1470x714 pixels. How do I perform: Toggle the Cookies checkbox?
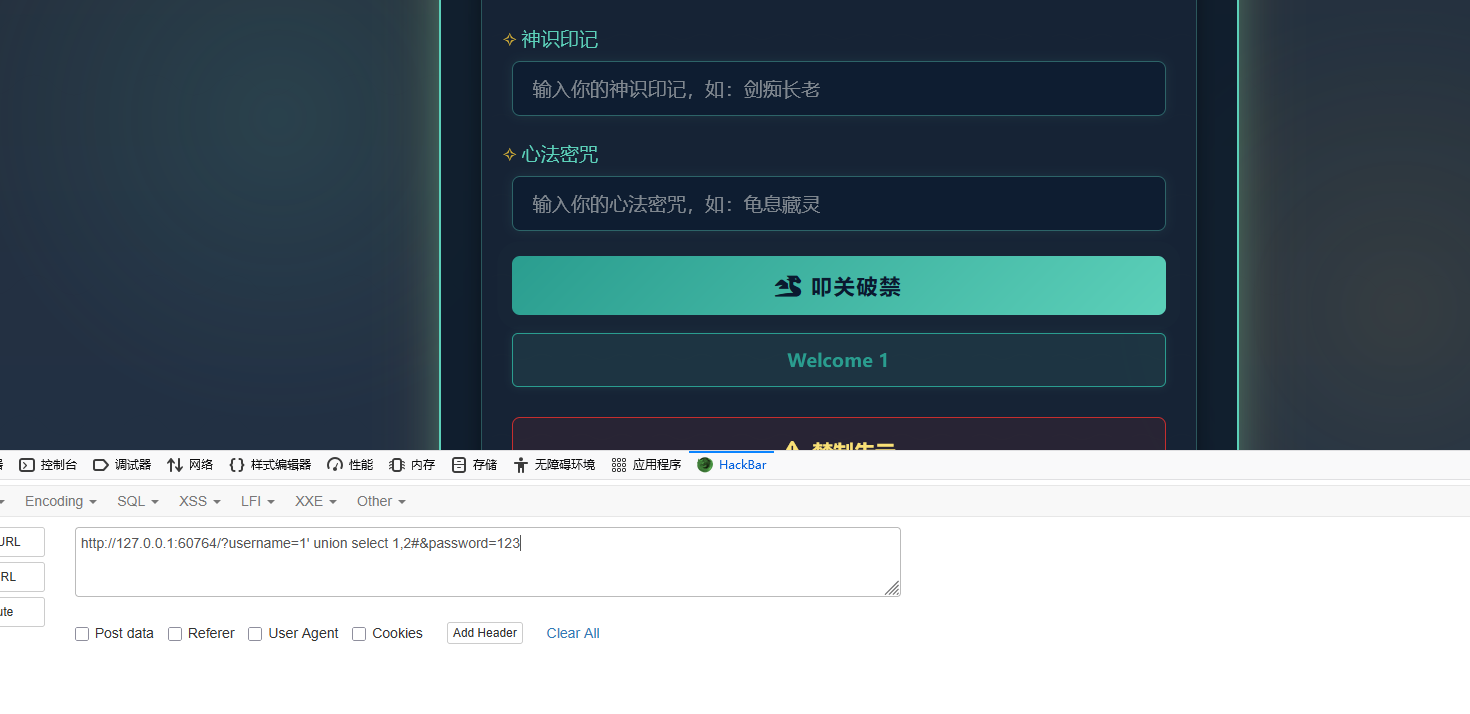[x=359, y=634]
